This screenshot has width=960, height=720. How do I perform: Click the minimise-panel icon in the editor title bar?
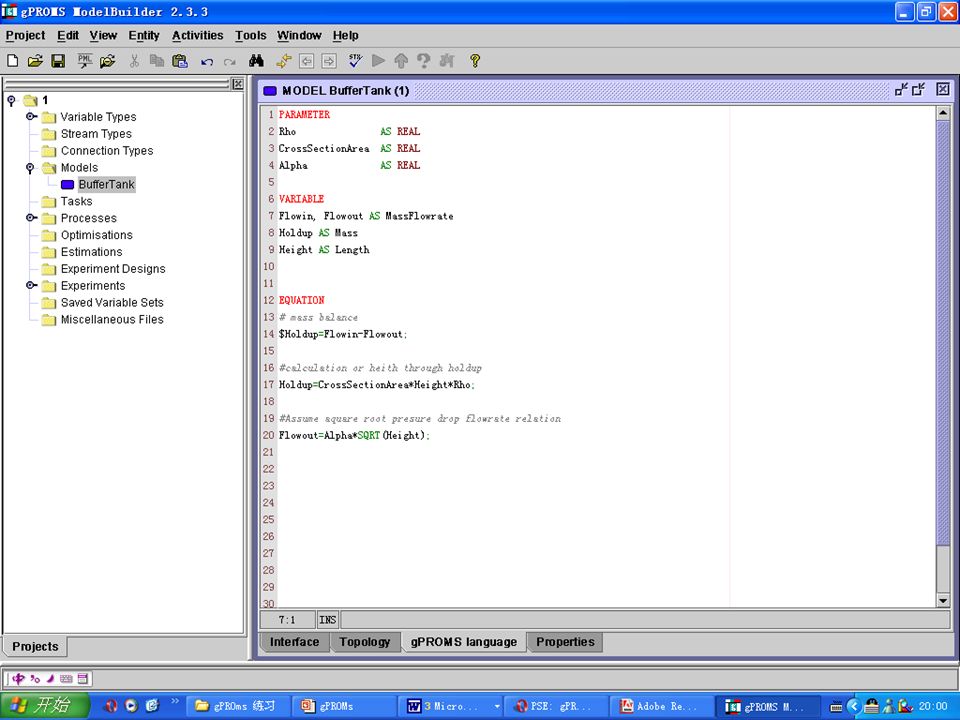(x=901, y=90)
